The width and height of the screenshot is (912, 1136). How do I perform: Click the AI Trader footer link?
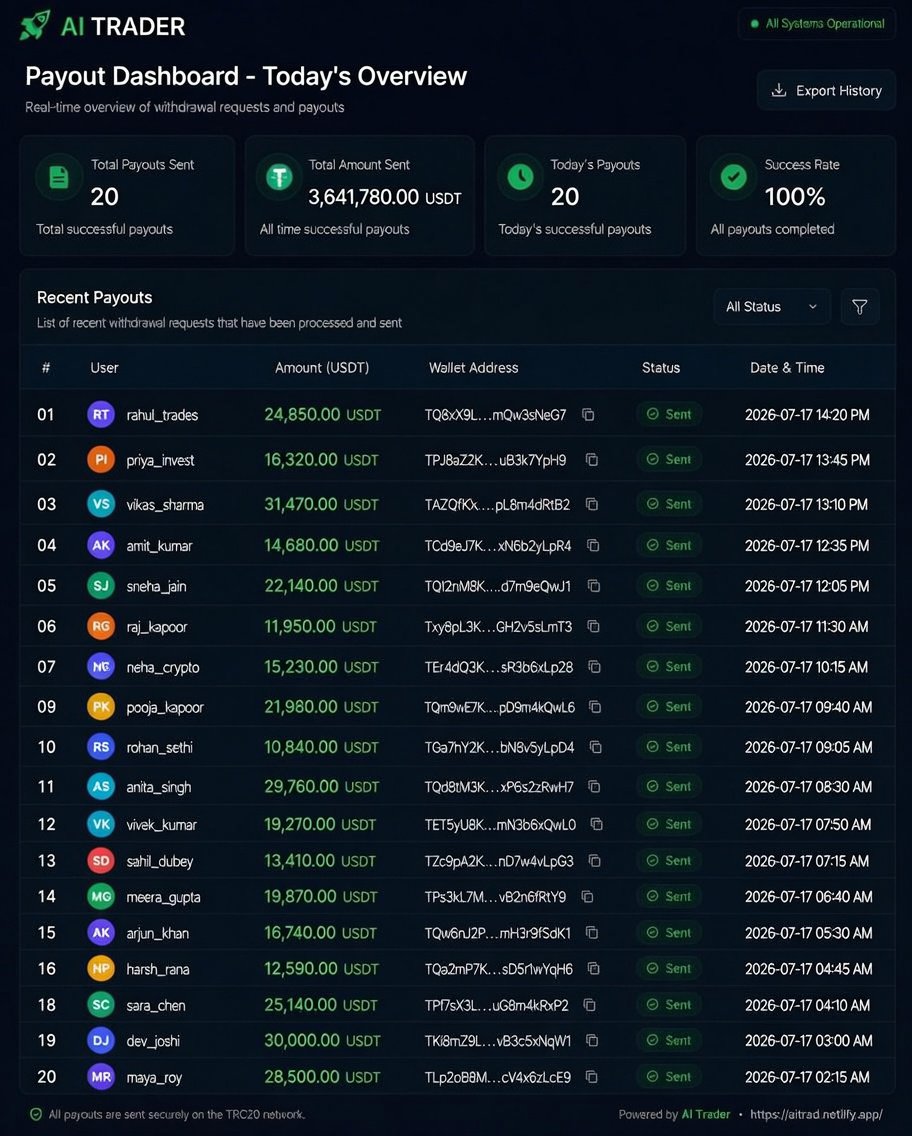coord(706,1114)
